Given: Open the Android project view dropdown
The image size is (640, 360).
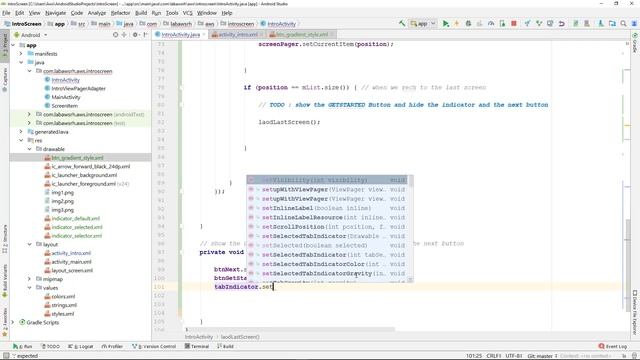Looking at the screenshot, I should click(31, 35).
